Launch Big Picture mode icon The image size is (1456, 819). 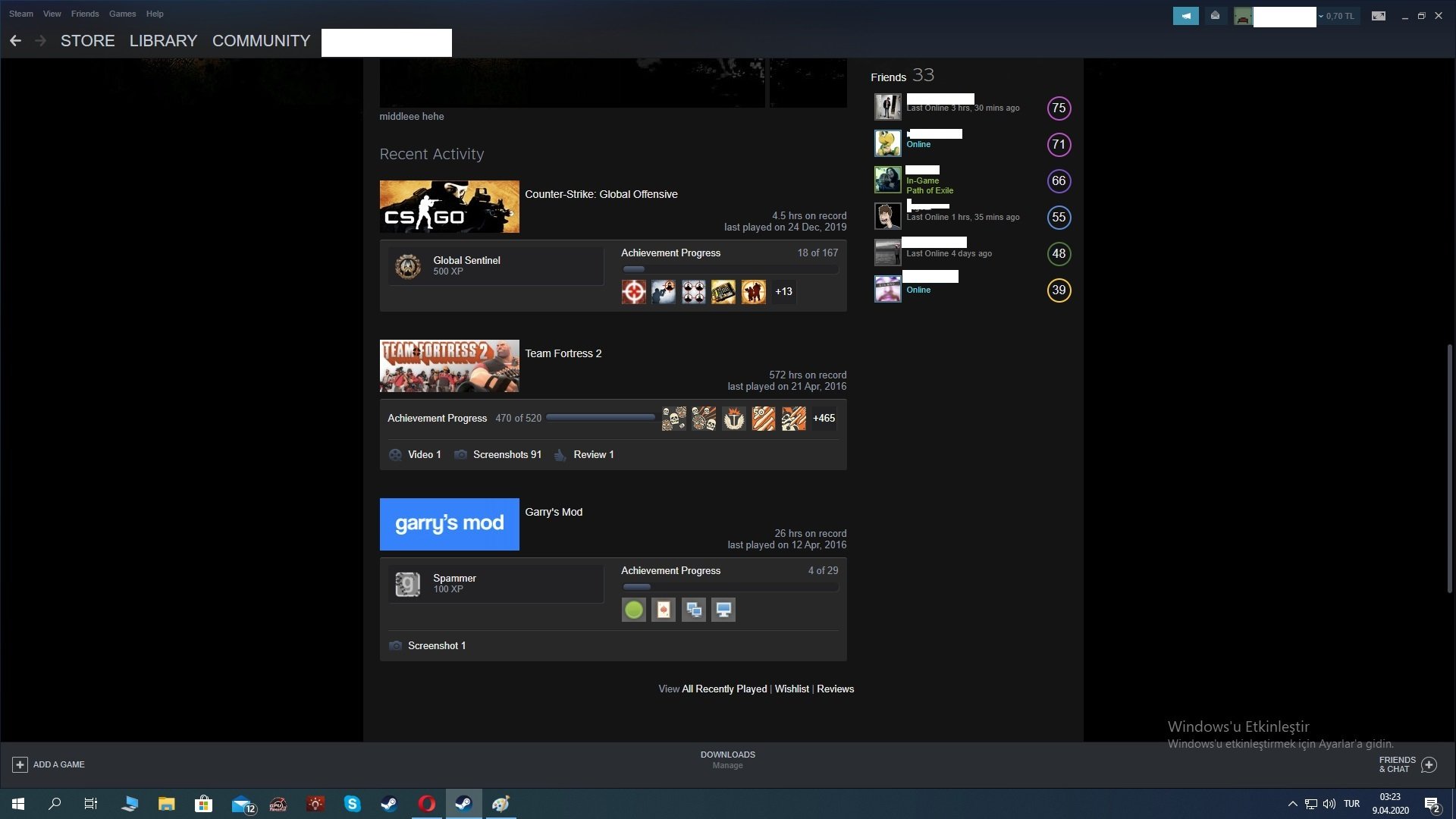(x=1379, y=16)
